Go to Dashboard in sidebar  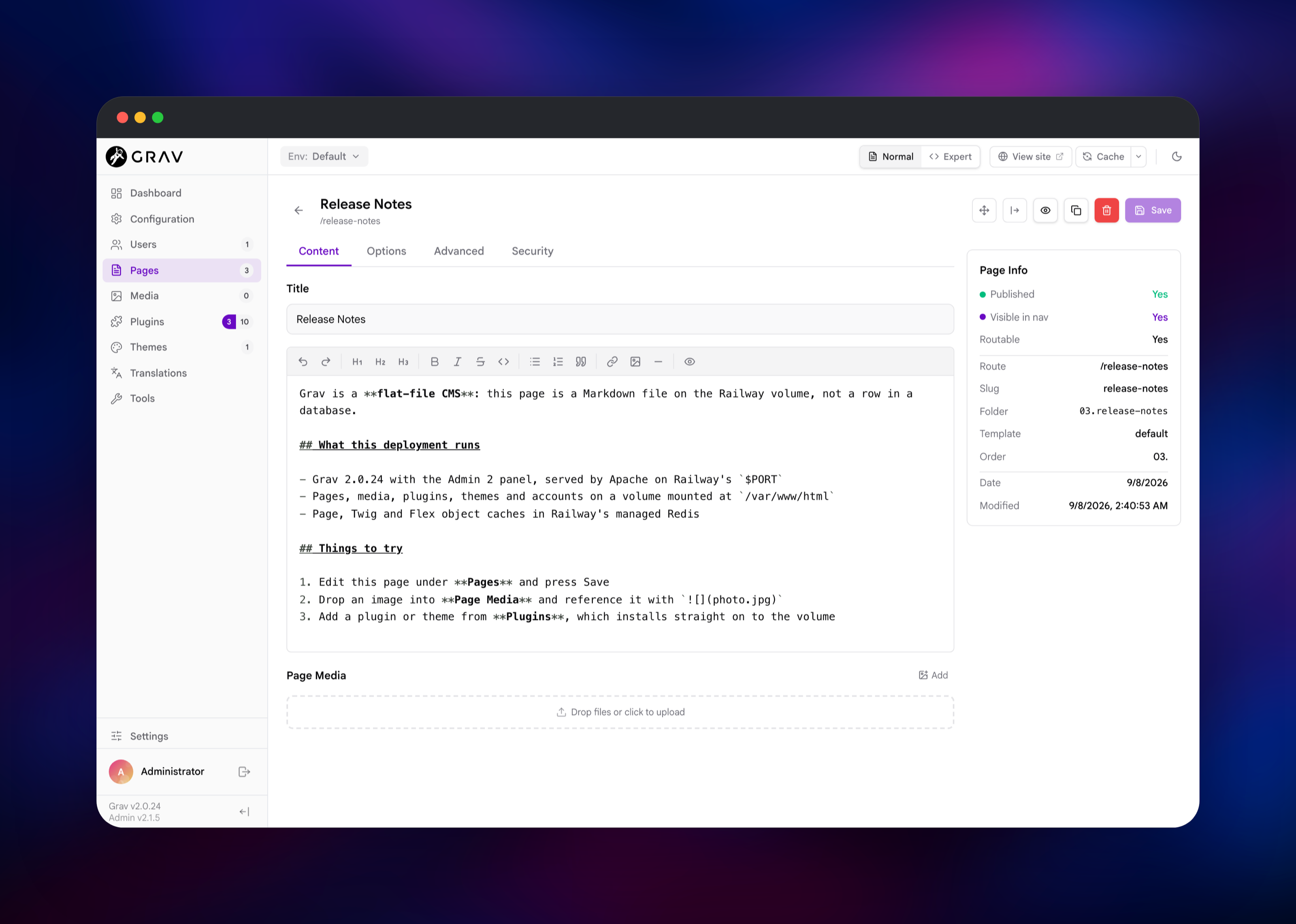tap(182, 194)
